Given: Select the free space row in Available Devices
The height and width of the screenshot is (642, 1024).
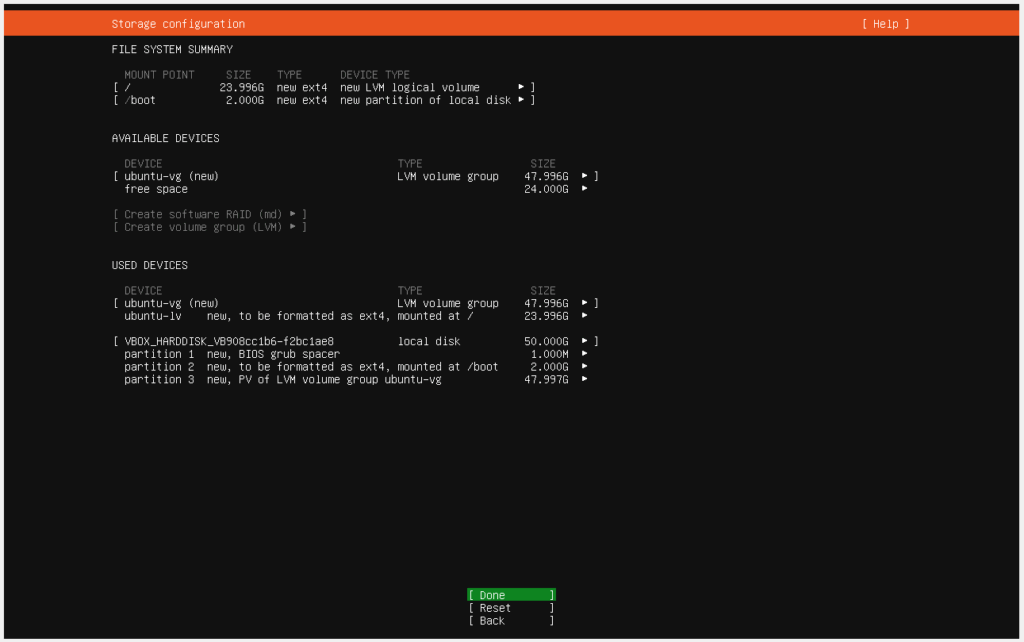Looking at the screenshot, I should point(156,189).
